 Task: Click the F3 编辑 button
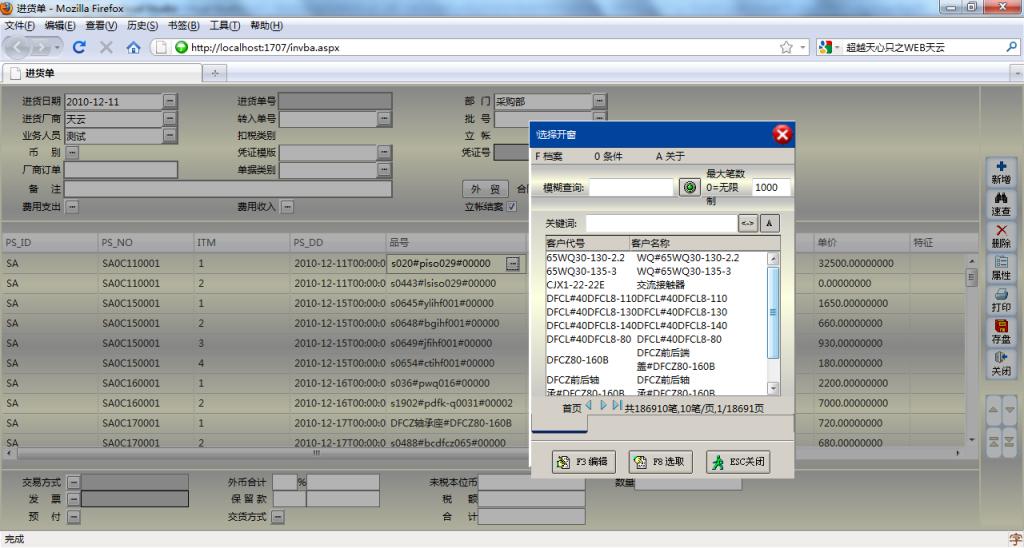coord(584,462)
